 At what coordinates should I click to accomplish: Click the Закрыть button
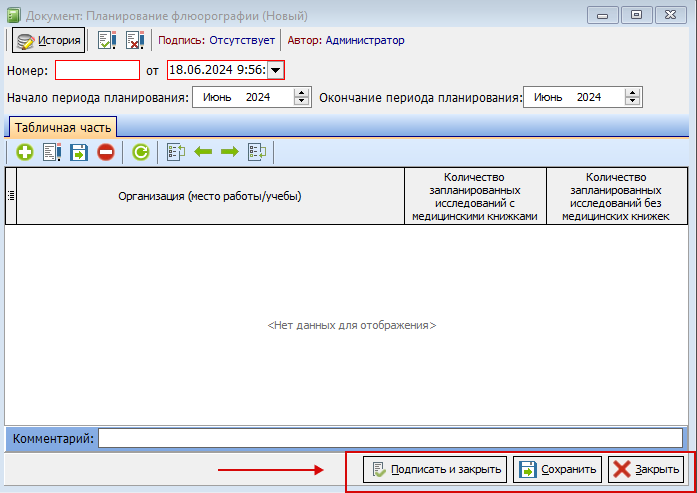point(646,469)
